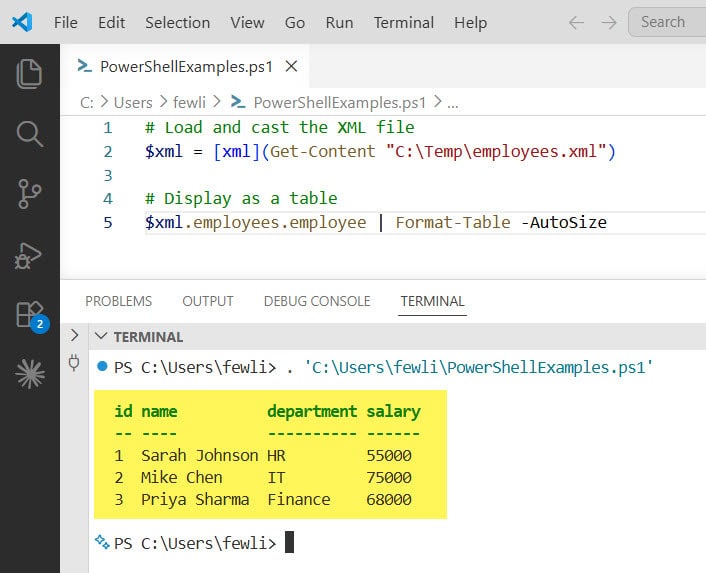Open the Terminal menu
Viewport: 706px width, 573px height.
(403, 23)
